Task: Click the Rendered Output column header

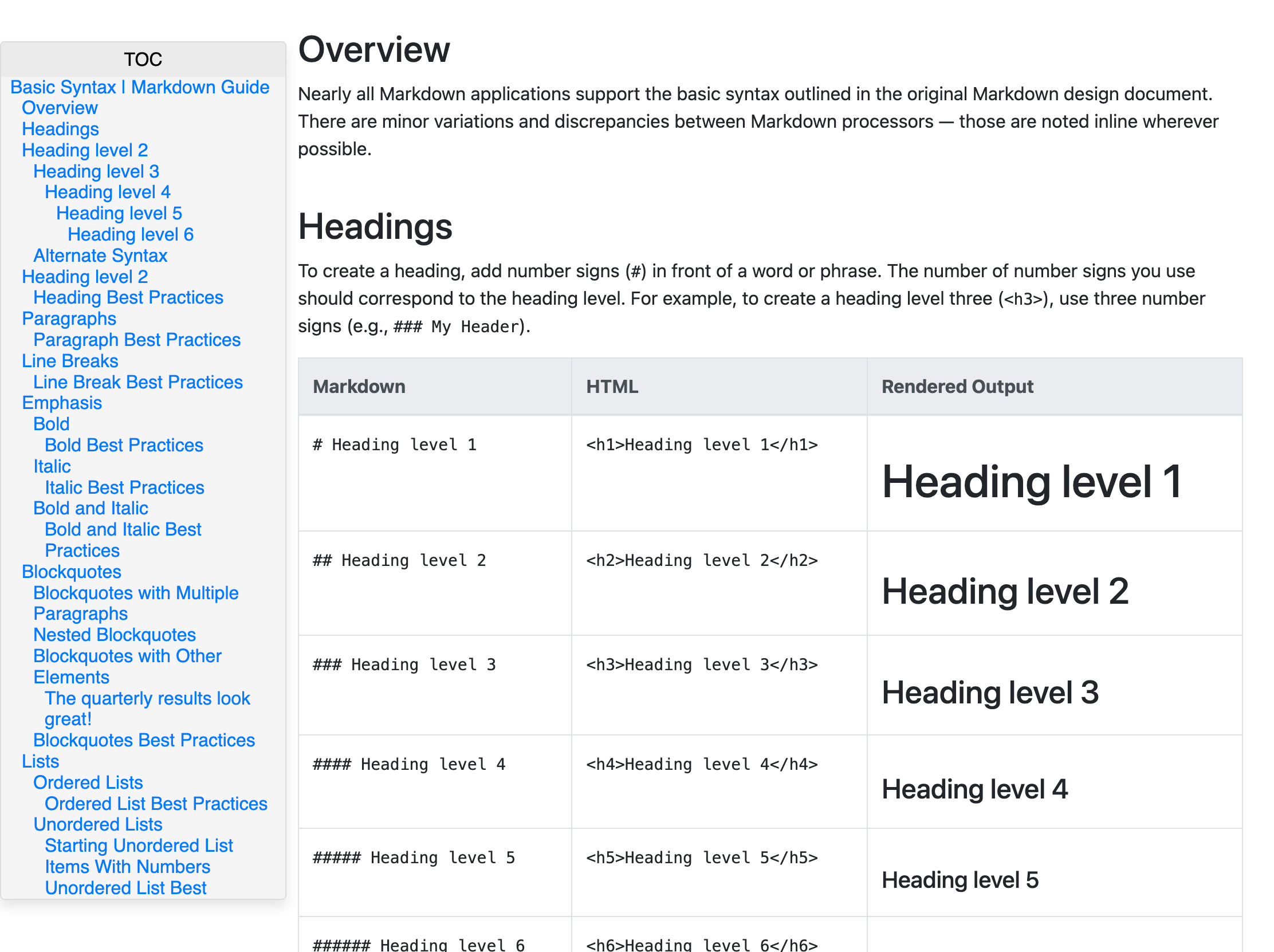Action: (957, 387)
